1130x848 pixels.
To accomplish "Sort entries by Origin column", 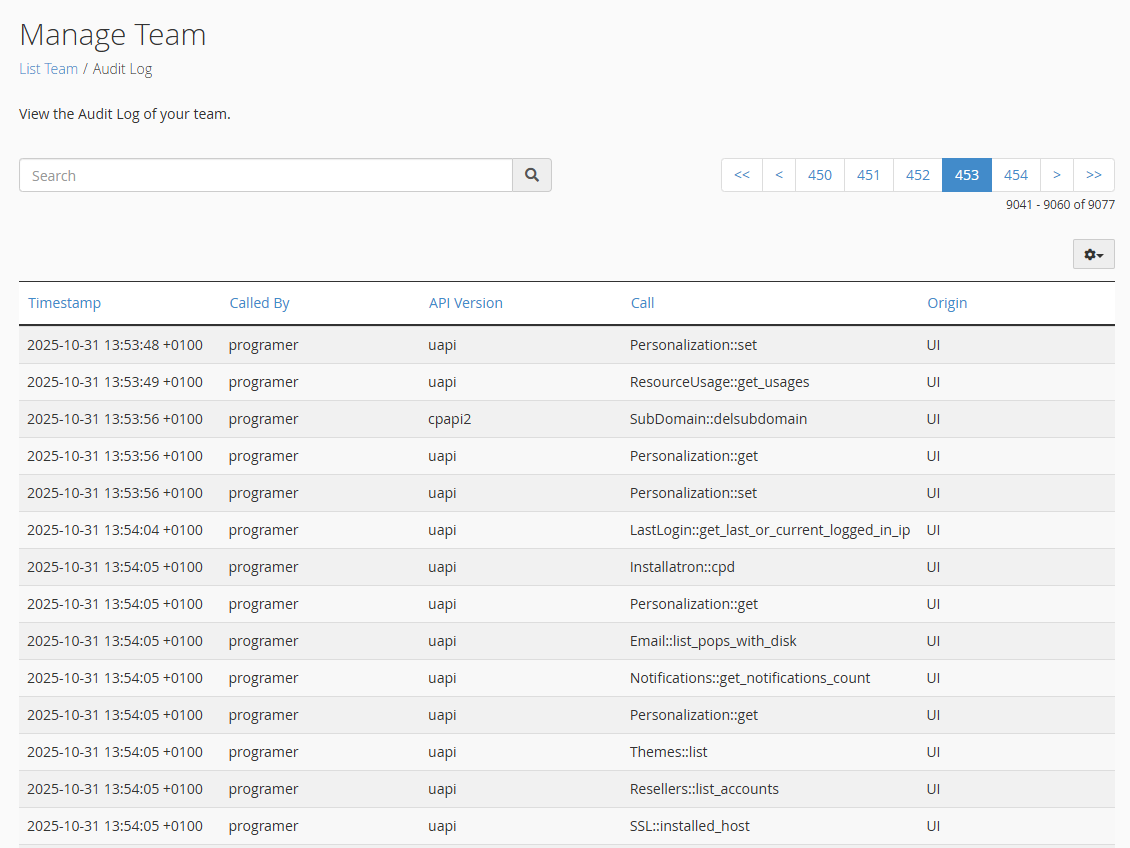I will click(946, 303).
